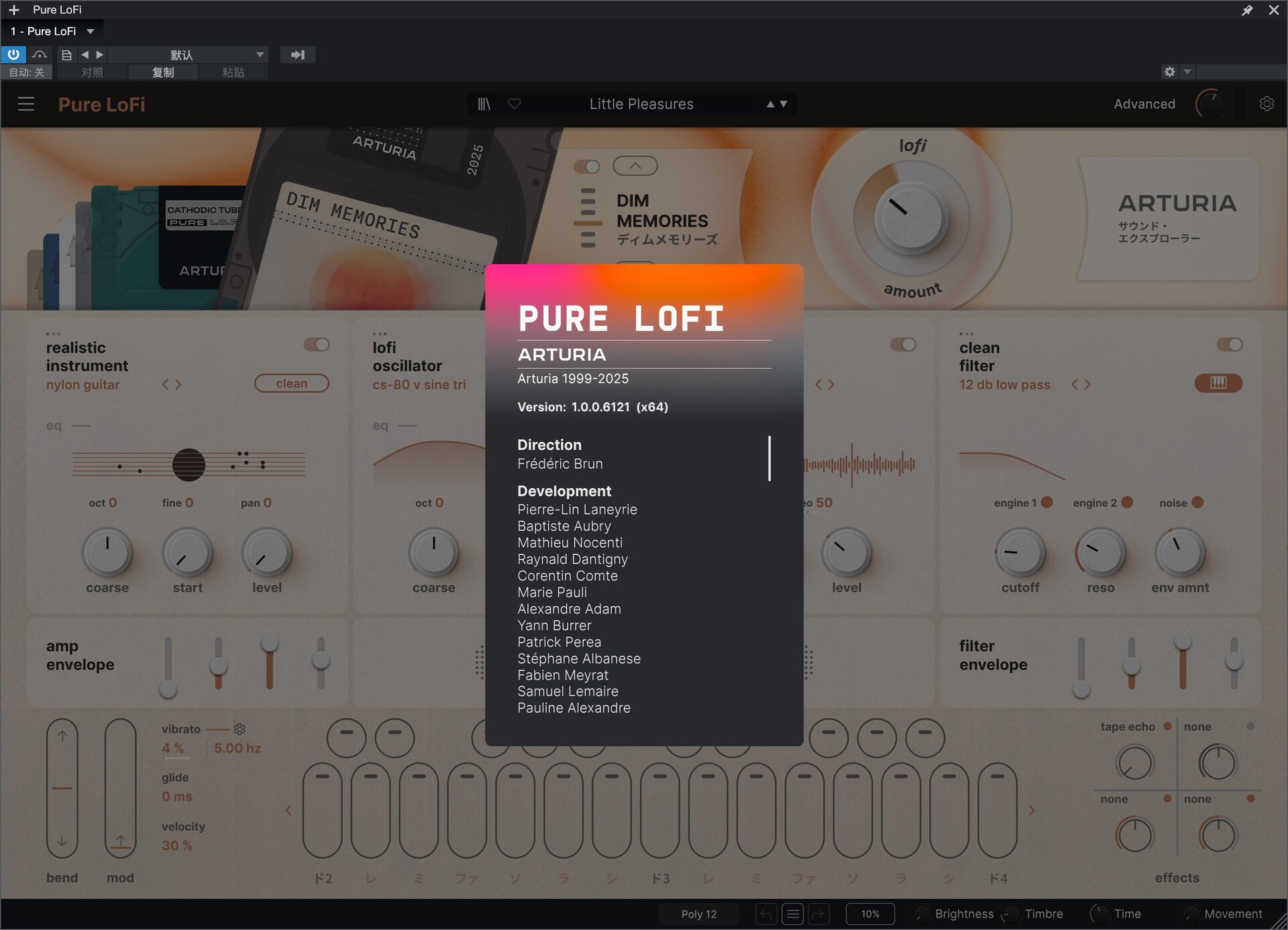Viewport: 1288px width, 930px height.
Task: Open the hamburger main menu
Action: 26,104
